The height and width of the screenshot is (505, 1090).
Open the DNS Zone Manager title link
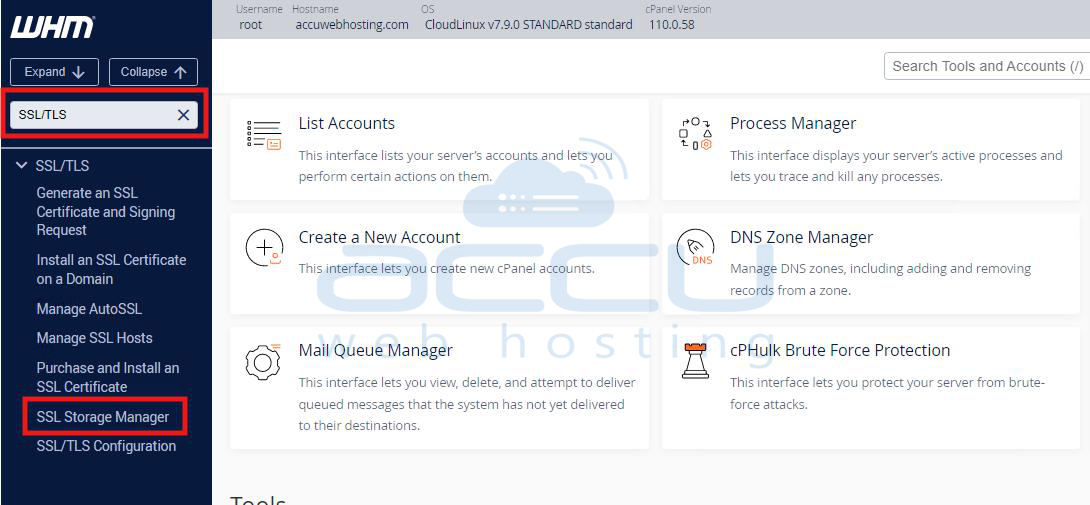pyautogui.click(x=802, y=237)
